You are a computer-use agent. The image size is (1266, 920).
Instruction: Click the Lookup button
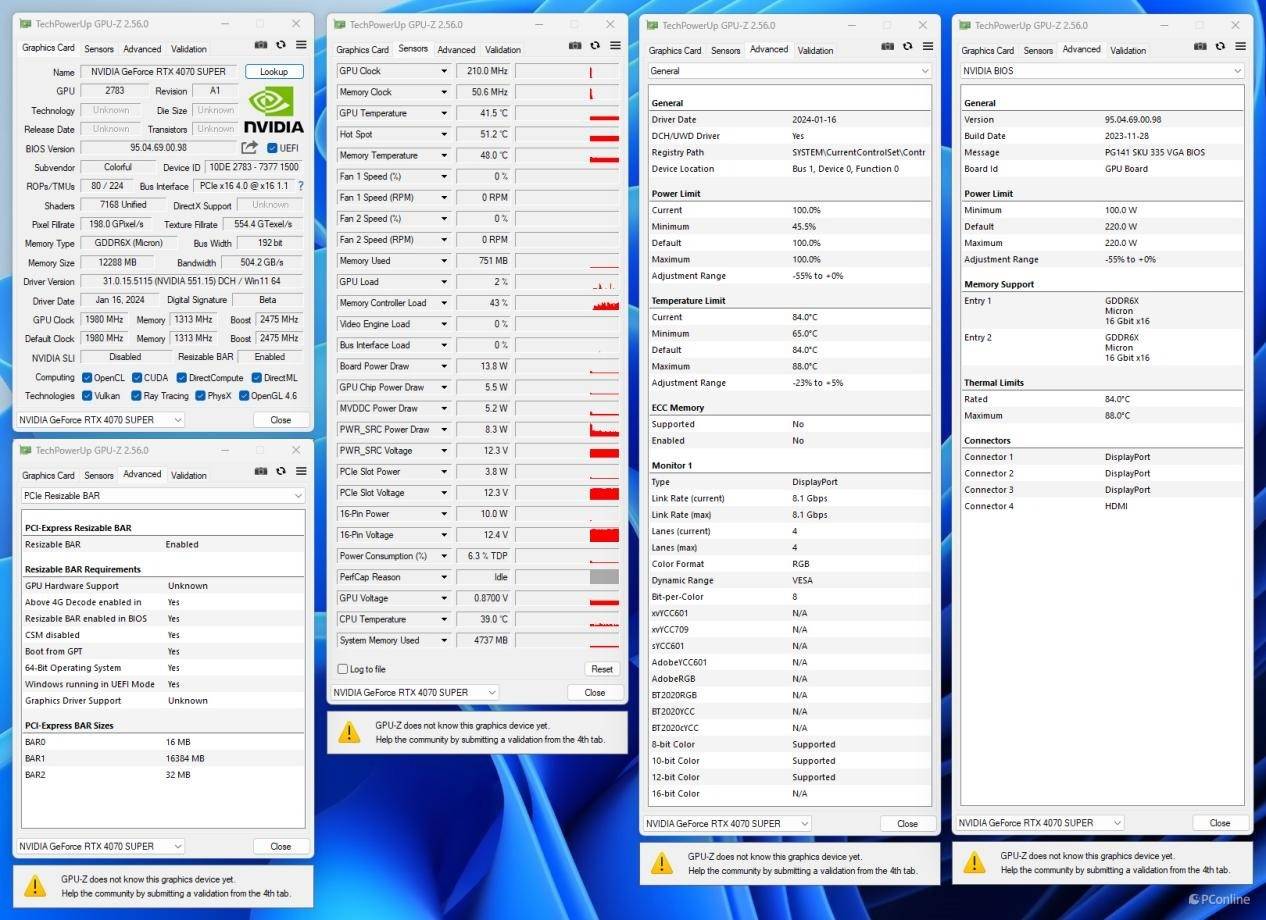tap(274, 72)
